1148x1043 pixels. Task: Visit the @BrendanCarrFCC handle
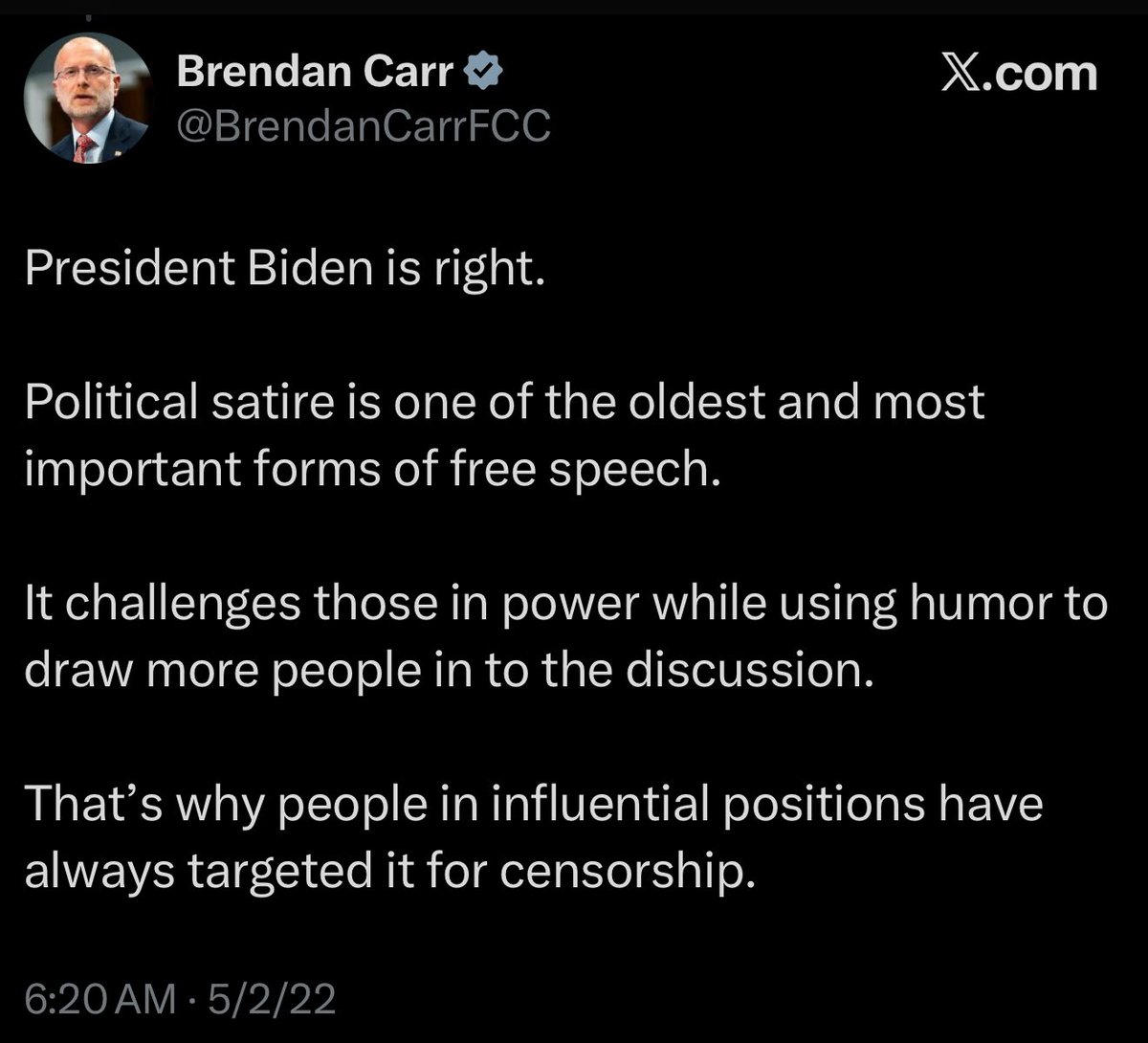364,124
